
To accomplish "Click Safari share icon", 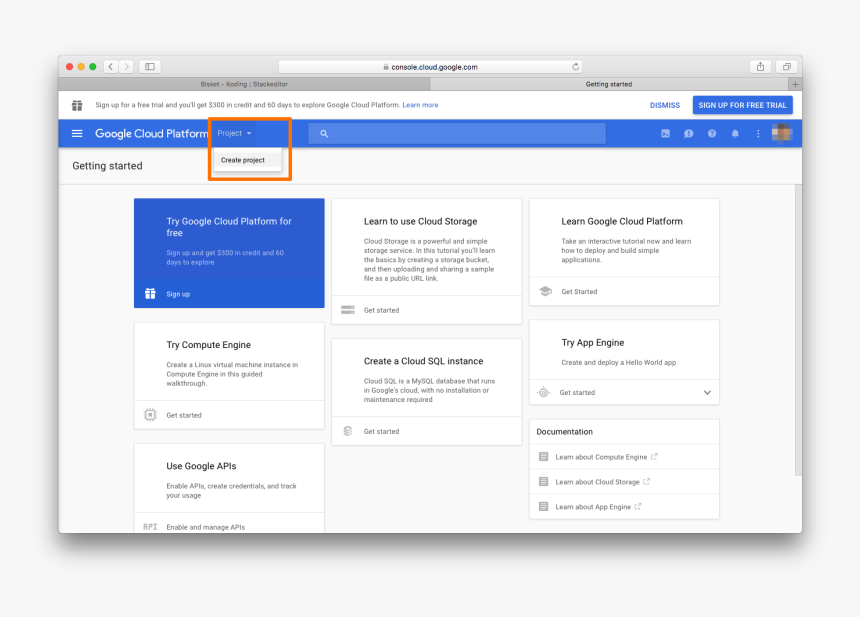I will click(760, 67).
